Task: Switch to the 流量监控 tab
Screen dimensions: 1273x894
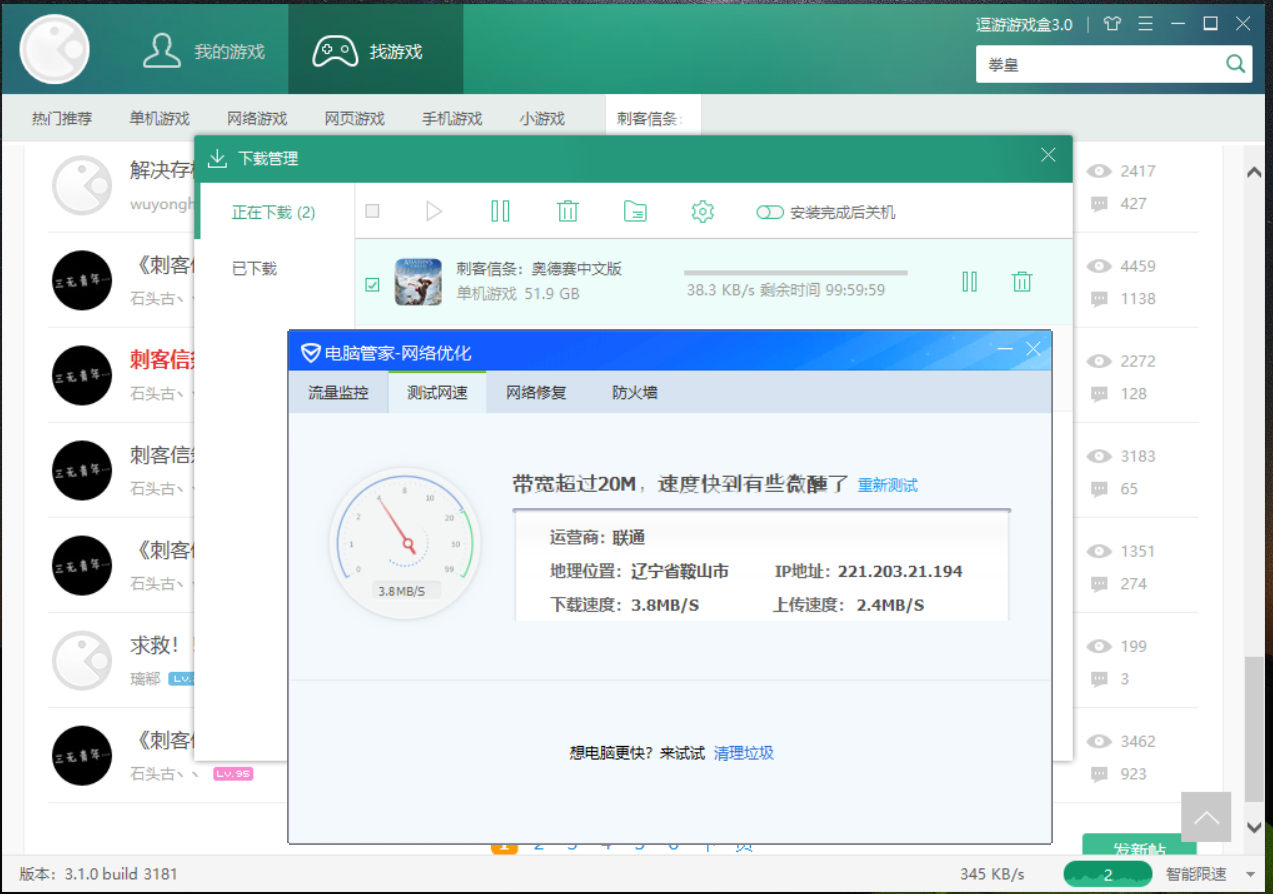Action: click(338, 392)
